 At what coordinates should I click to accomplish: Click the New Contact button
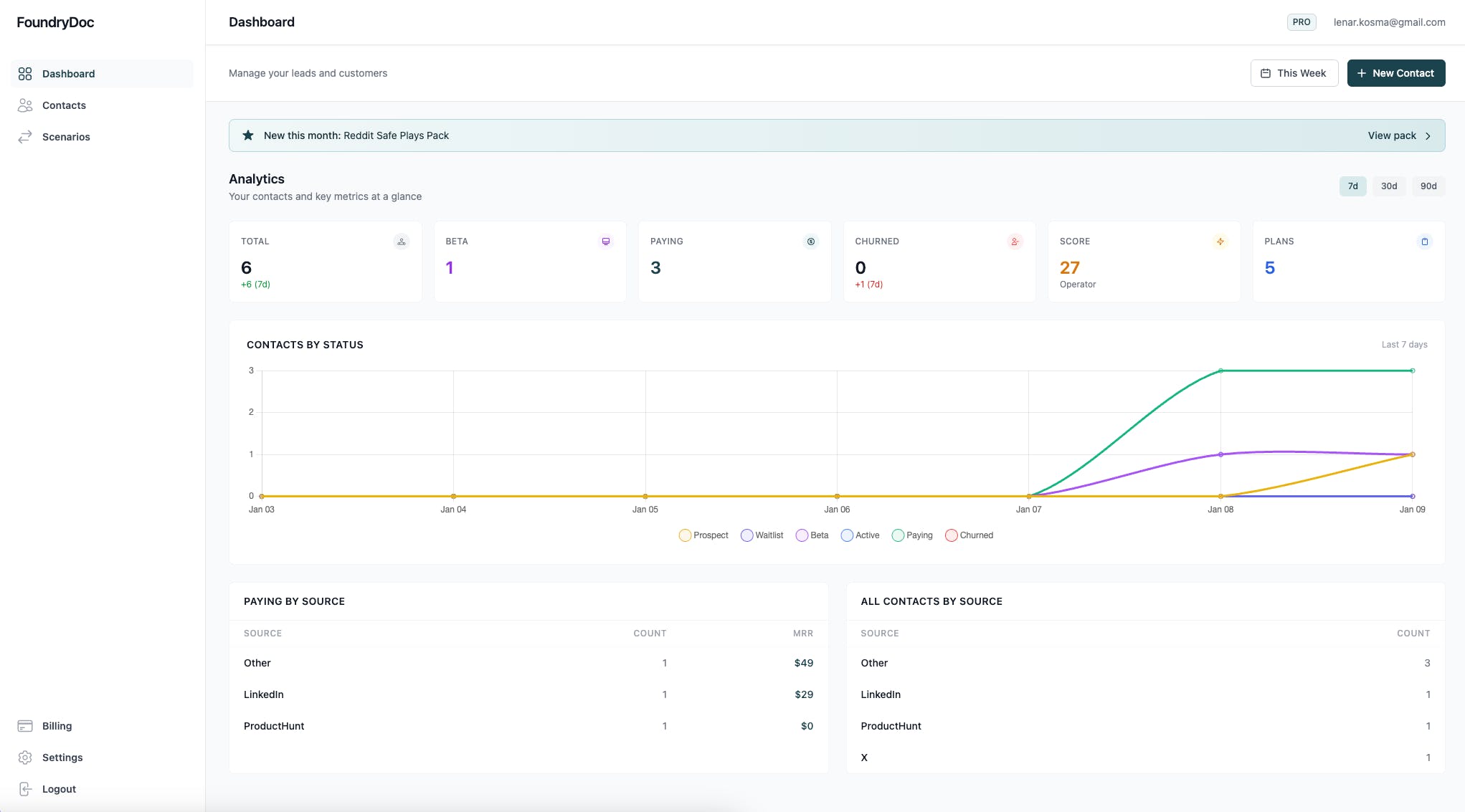tap(1395, 73)
